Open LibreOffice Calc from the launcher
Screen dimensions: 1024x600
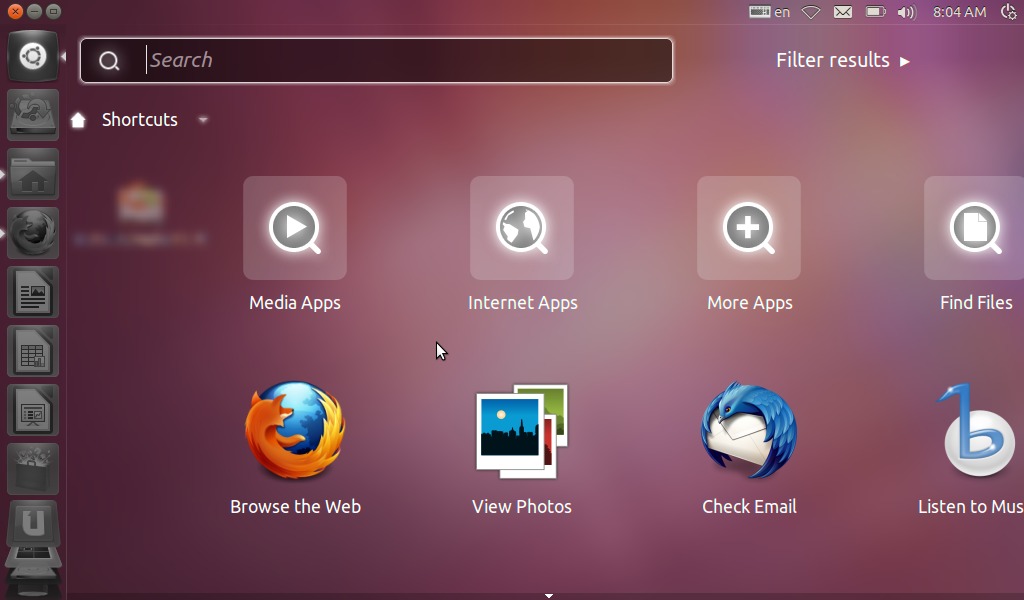click(x=33, y=351)
